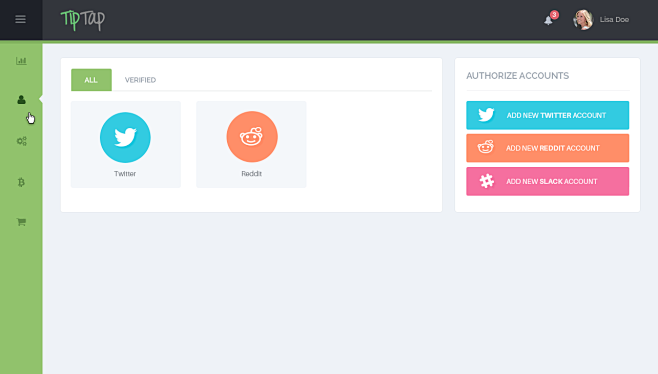
Task: Click the round Twitter bird icon in the card
Action: (x=125, y=137)
